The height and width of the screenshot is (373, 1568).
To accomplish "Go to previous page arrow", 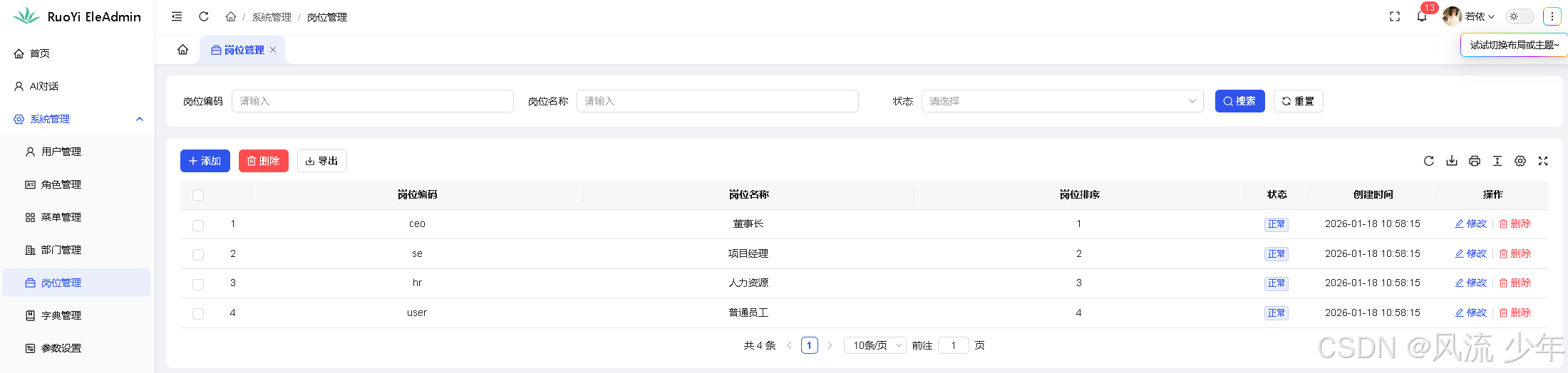I will coord(789,345).
